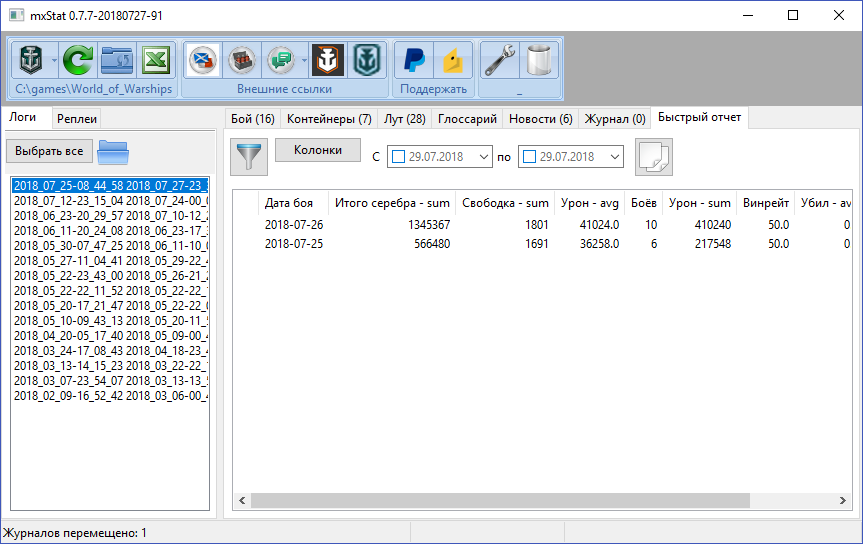
Task: Expand the start date dropdown arrow
Action: click(483, 157)
